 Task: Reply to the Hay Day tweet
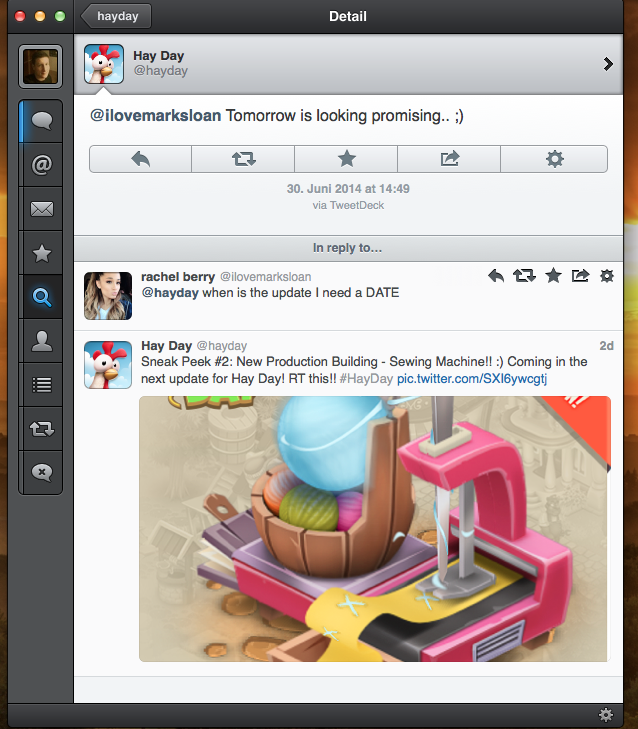point(140,159)
